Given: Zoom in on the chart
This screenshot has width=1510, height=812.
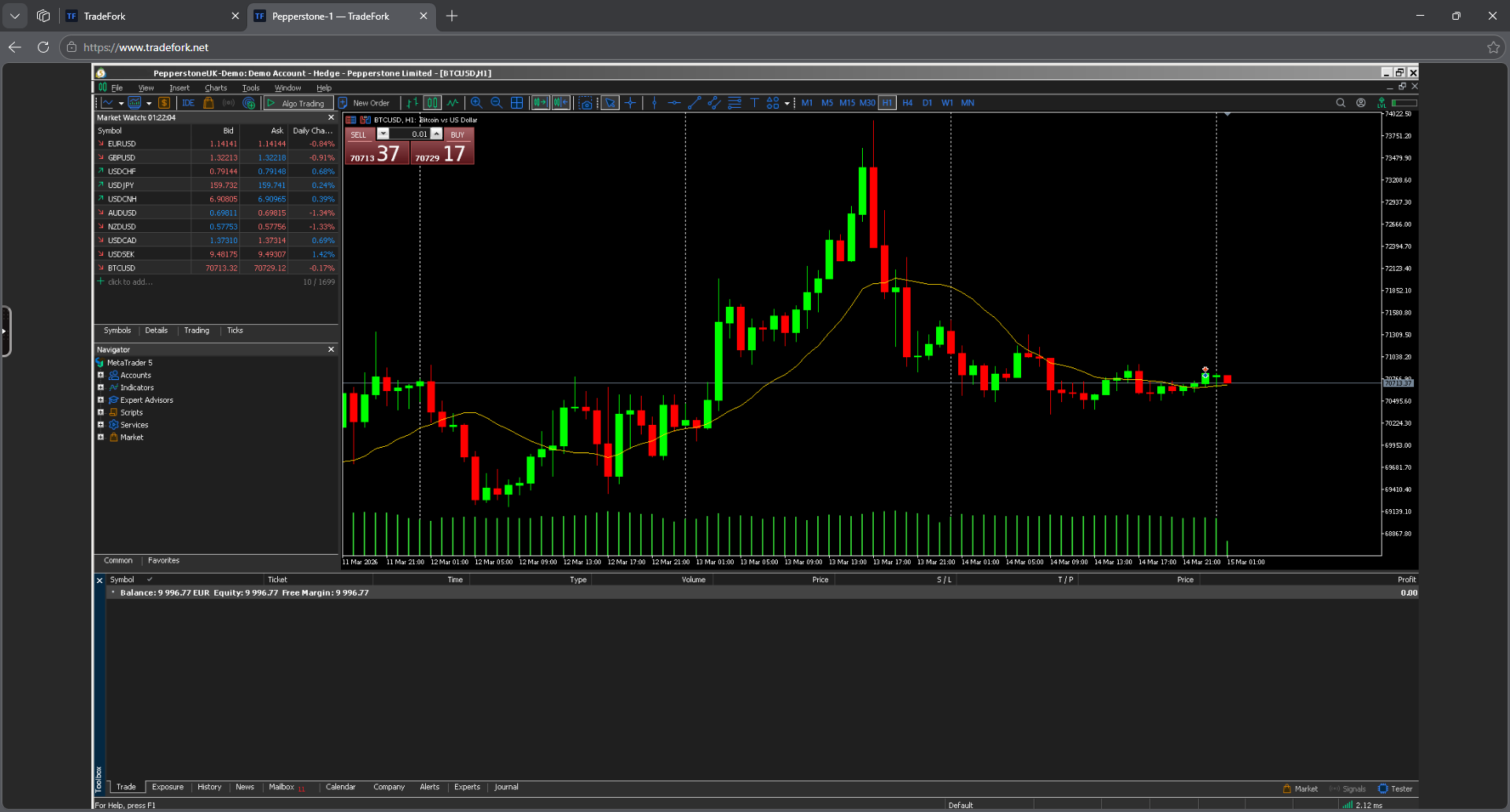Looking at the screenshot, I should click(x=476, y=103).
